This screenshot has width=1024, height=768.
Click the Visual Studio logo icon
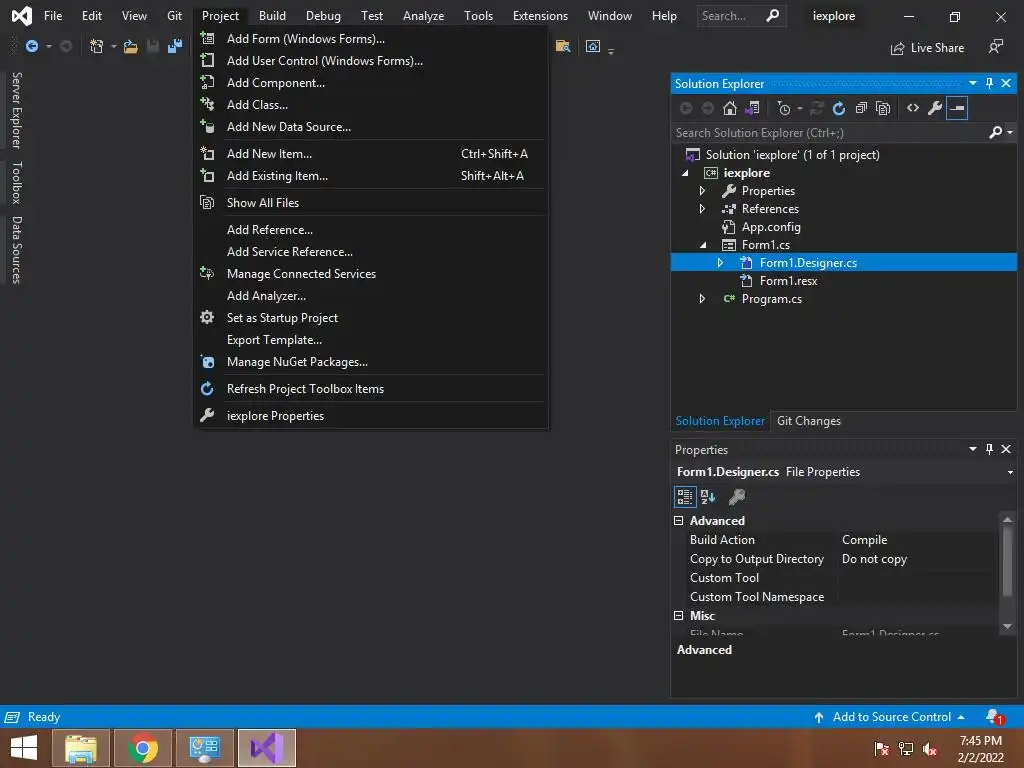point(22,16)
